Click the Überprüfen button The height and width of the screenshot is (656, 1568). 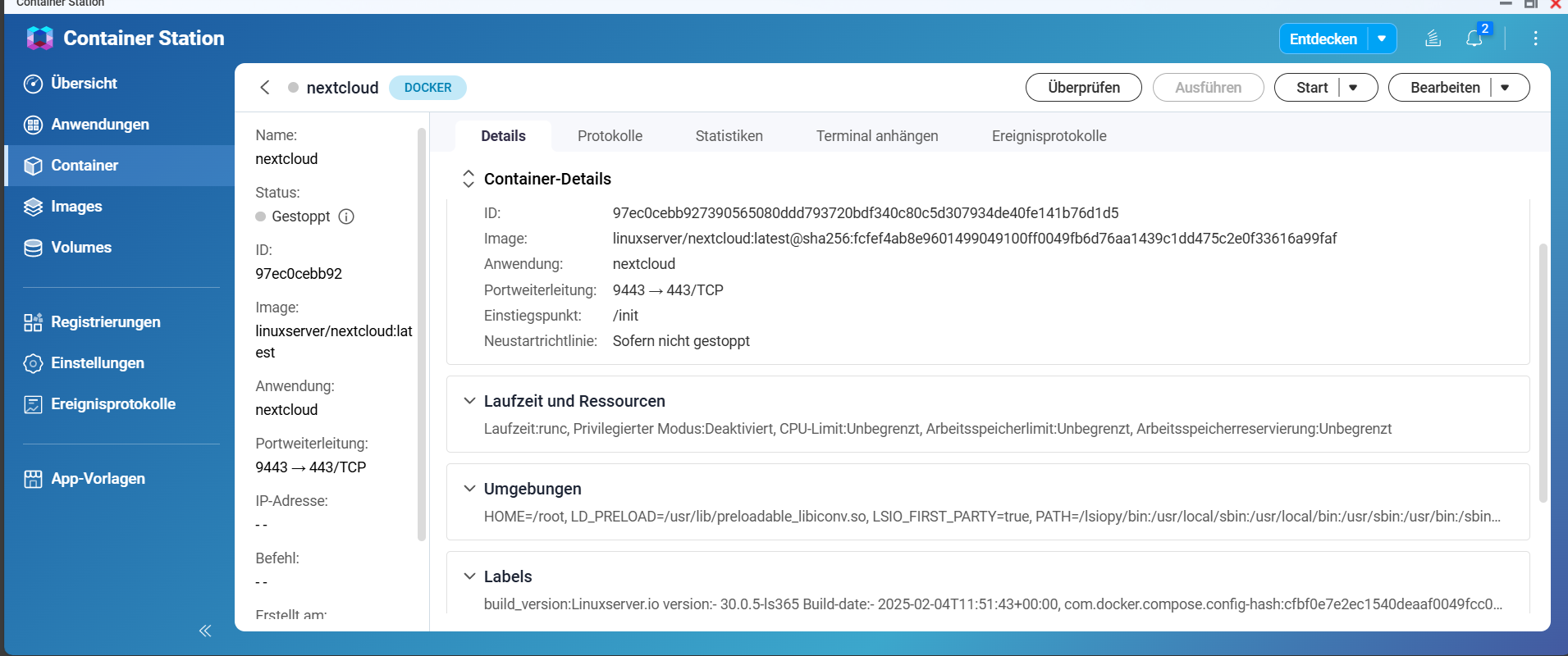click(x=1083, y=88)
